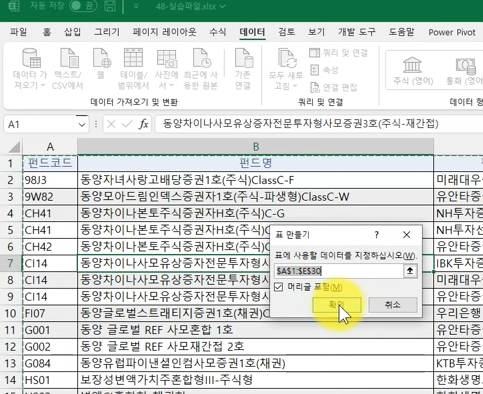Click cell 동양 글로벌 REF 사모재간접 2호
Image resolution: width=483 pixels, height=394 pixels.
(x=256, y=347)
